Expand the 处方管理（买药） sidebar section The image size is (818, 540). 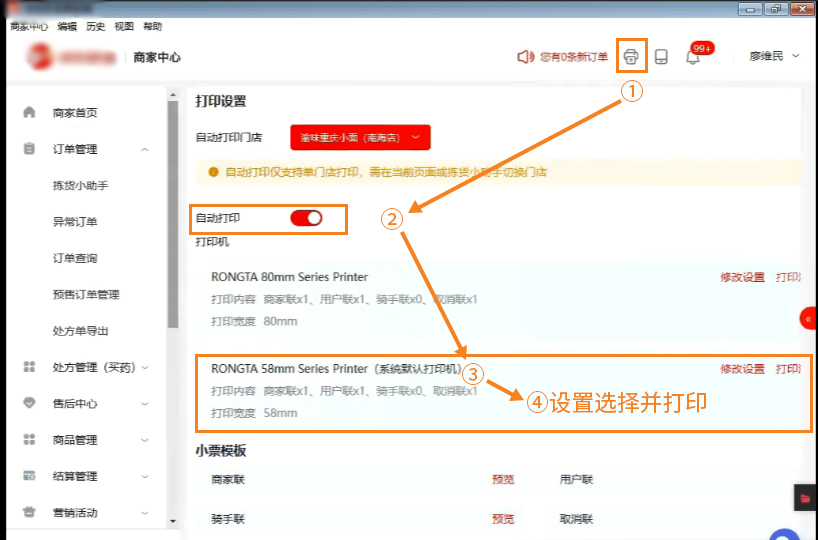145,368
